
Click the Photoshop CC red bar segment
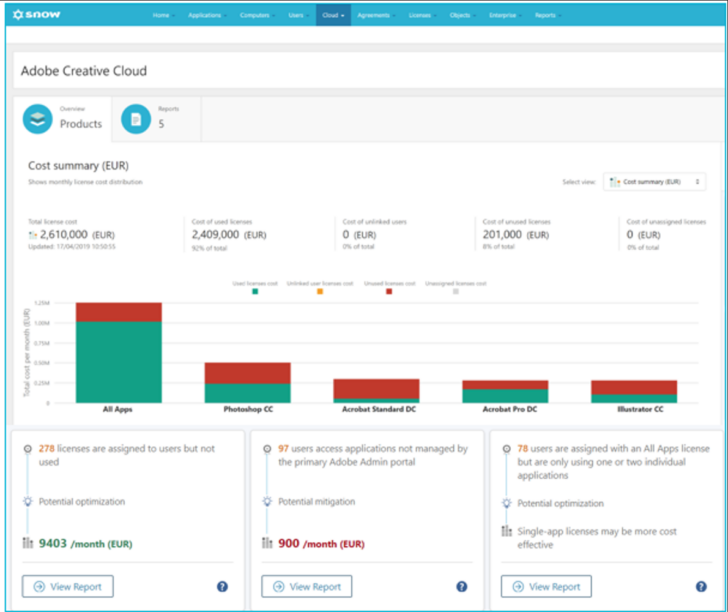tap(247, 373)
